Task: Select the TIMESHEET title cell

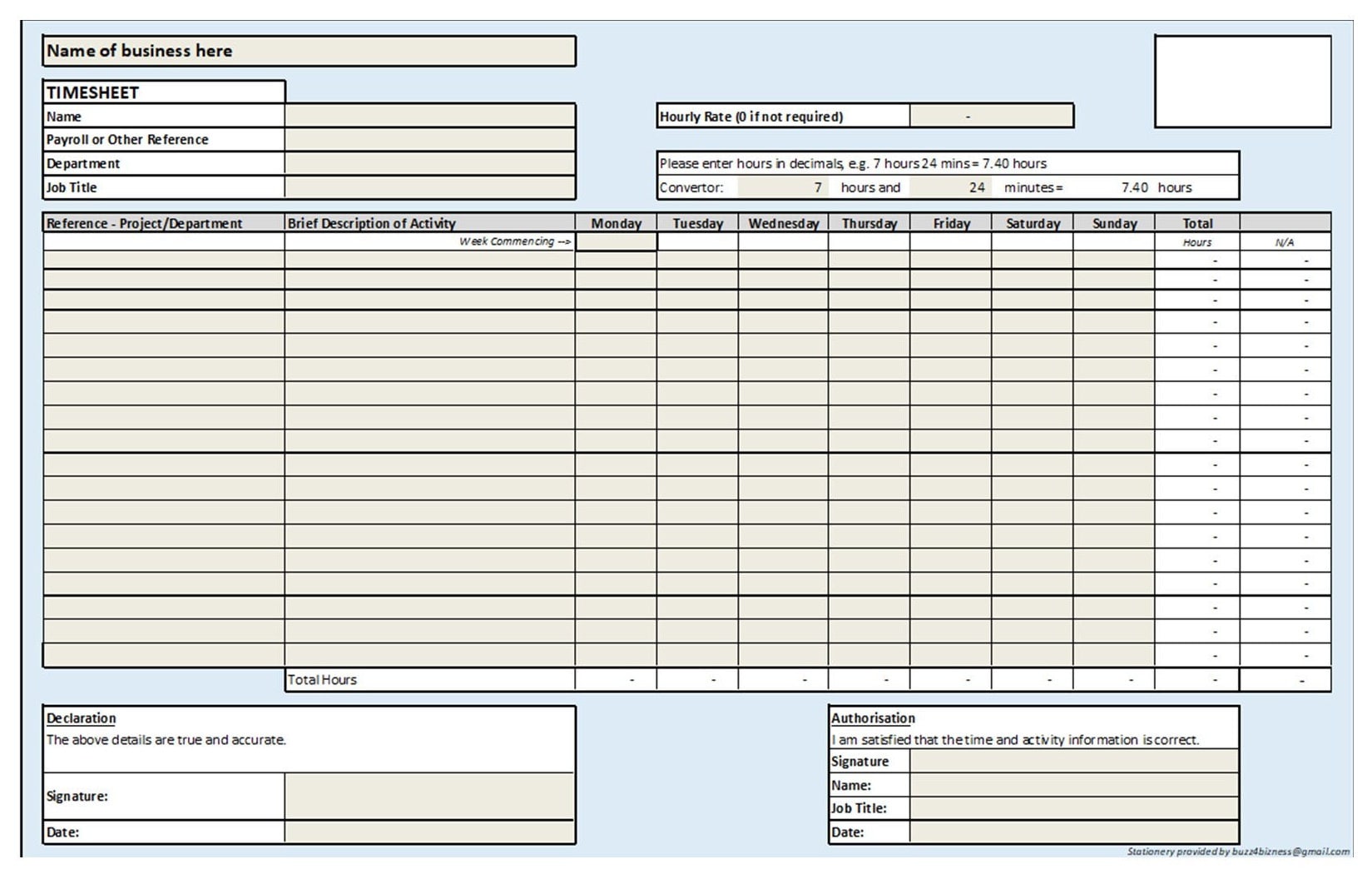Action: click(93, 92)
